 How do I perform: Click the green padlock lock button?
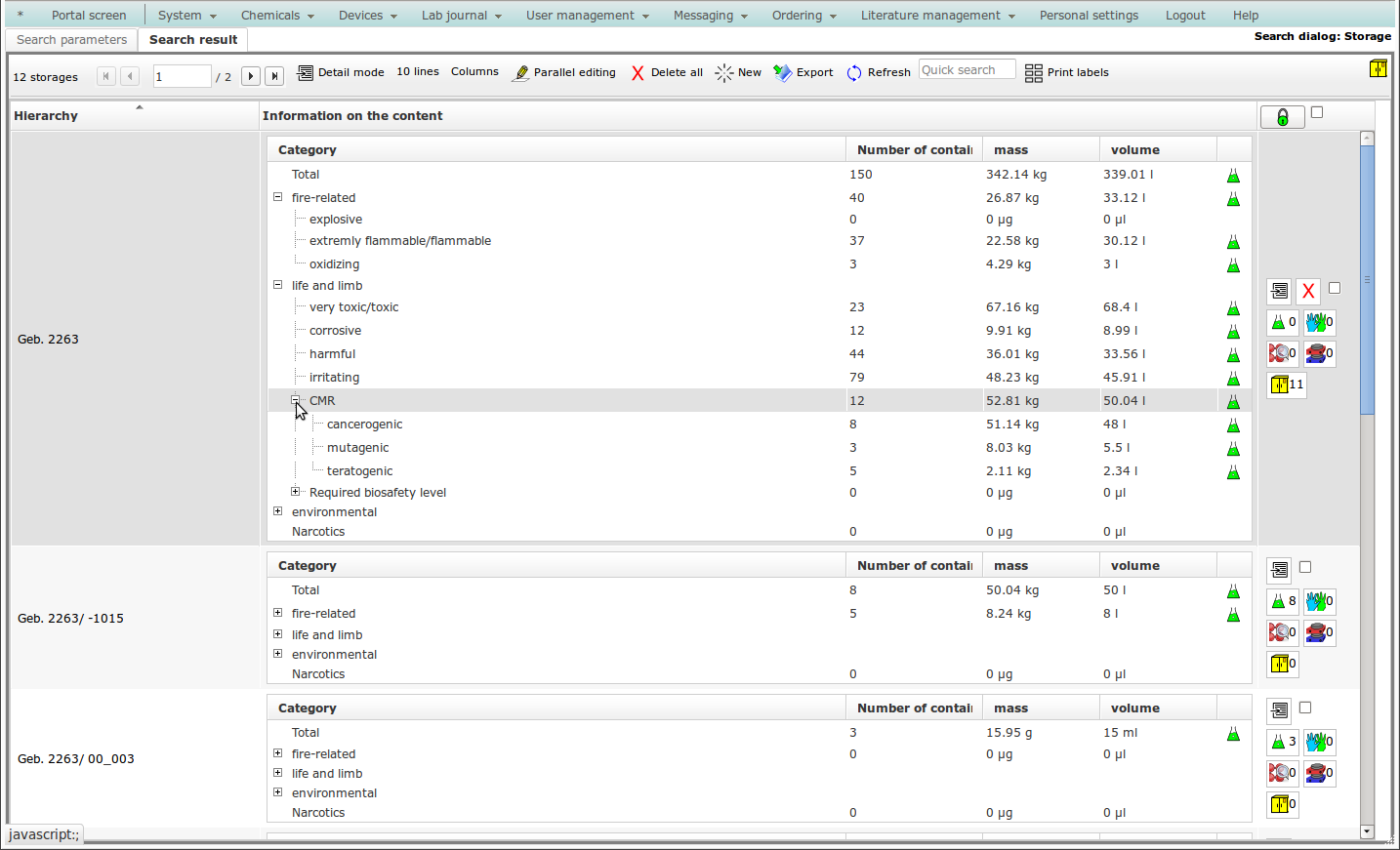pyautogui.click(x=1282, y=117)
